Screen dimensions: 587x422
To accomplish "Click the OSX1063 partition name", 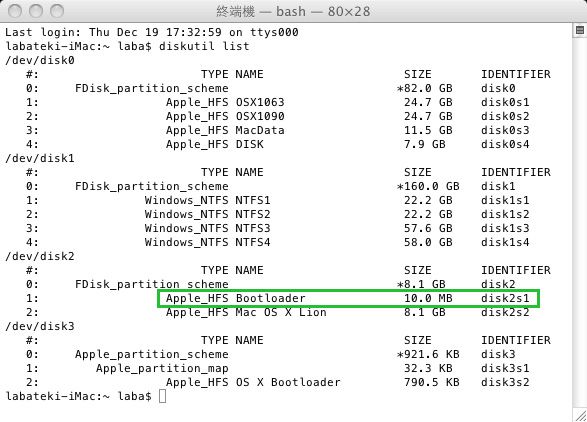I will point(260,102).
